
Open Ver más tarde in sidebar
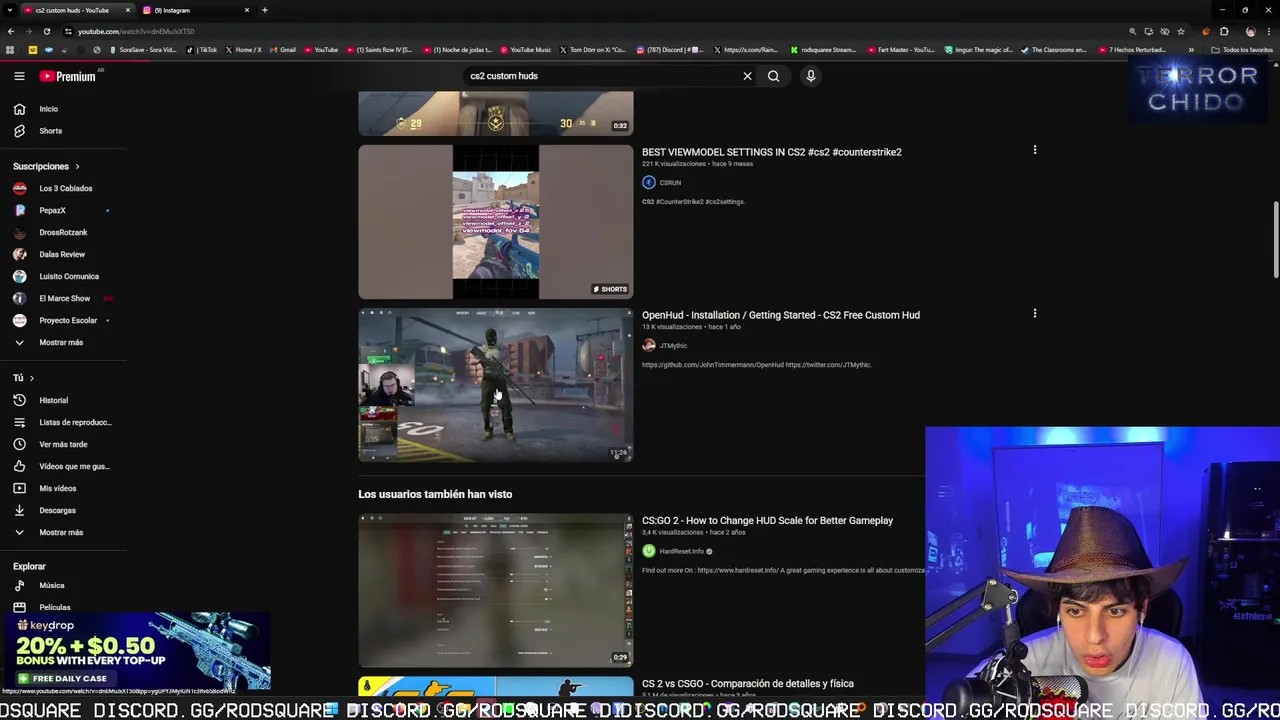[63, 444]
